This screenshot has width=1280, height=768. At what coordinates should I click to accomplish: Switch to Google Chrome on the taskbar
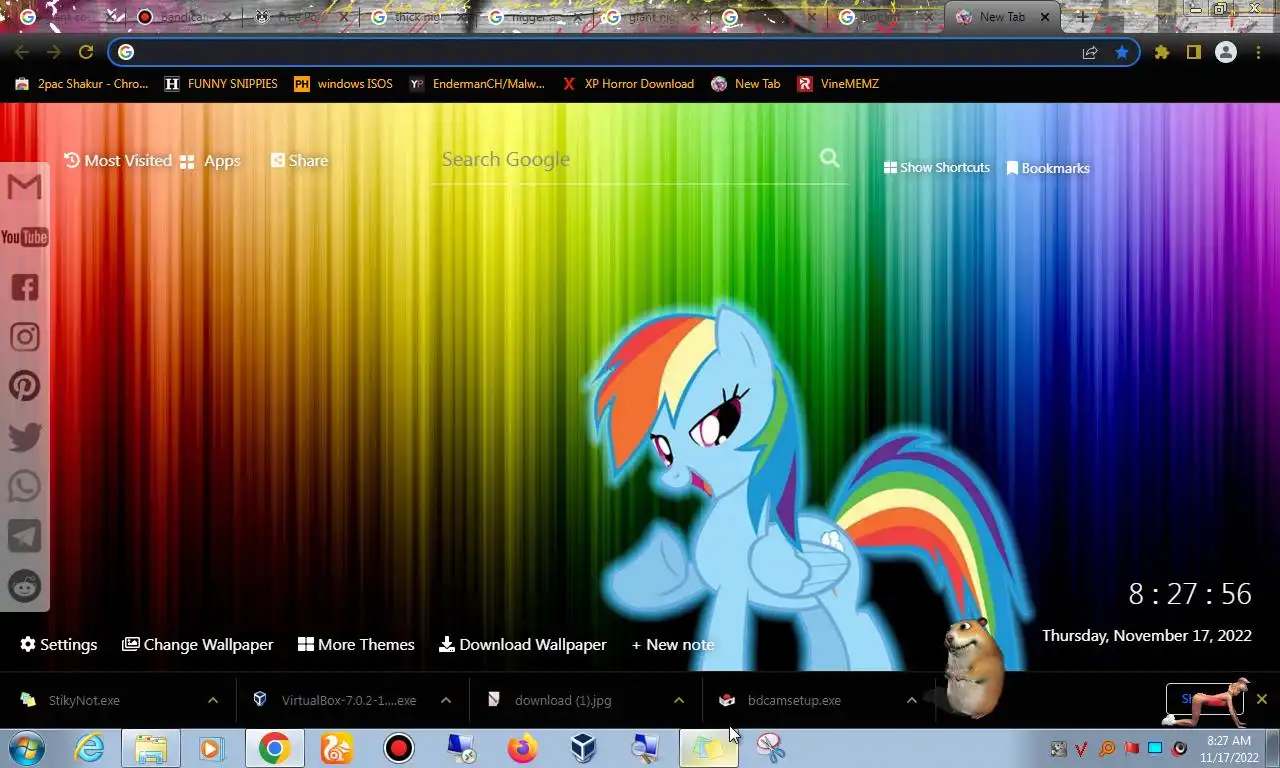point(275,748)
